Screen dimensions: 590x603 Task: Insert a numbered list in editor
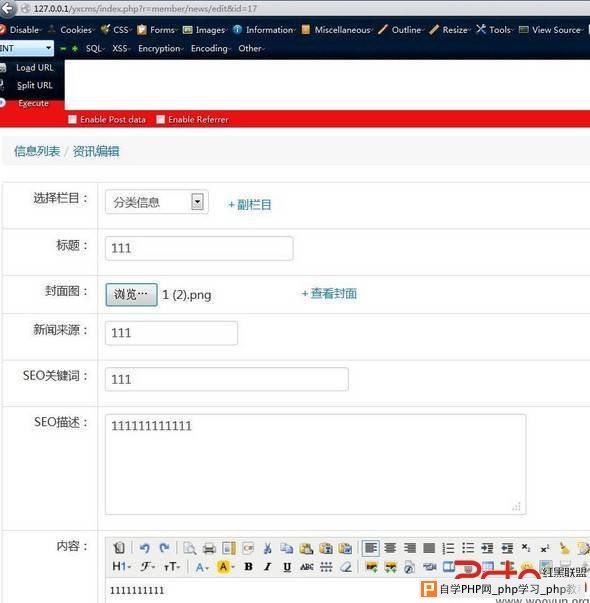tap(448, 548)
